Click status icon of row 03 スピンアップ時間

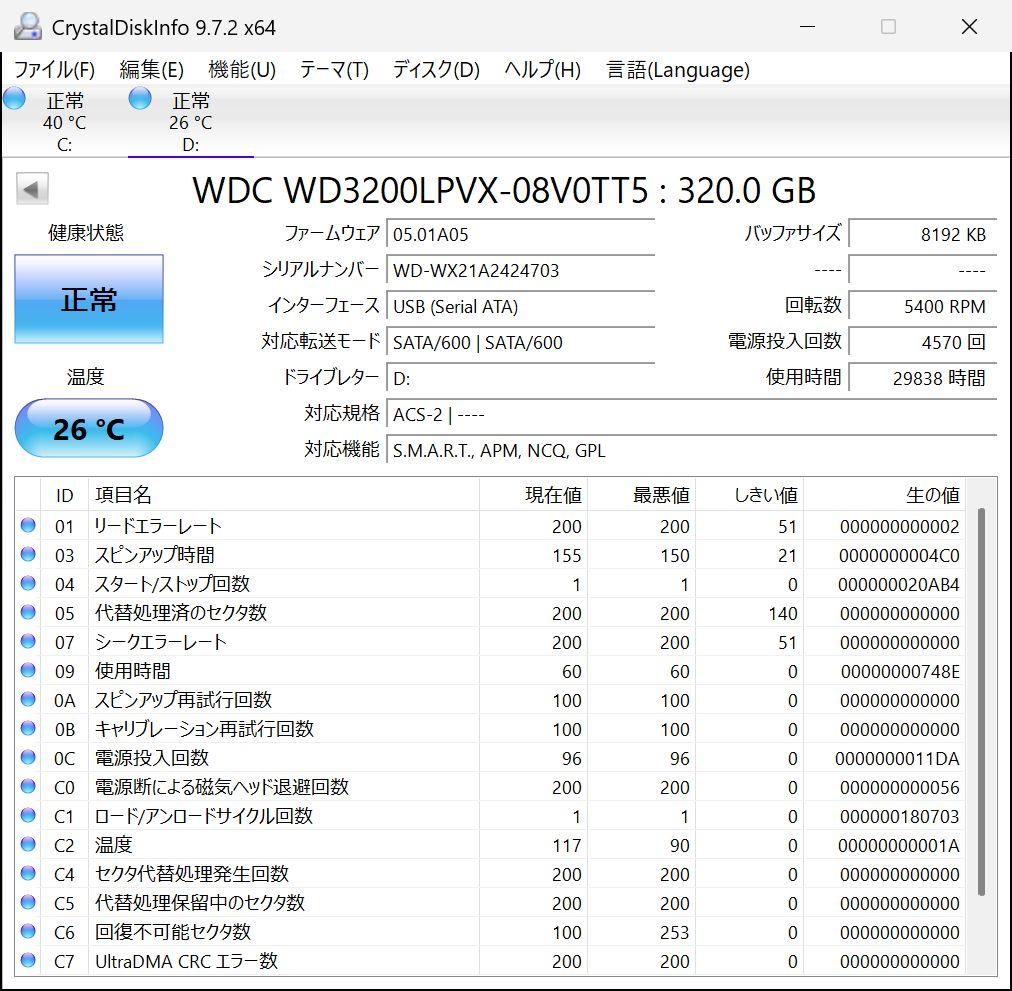click(x=28, y=555)
